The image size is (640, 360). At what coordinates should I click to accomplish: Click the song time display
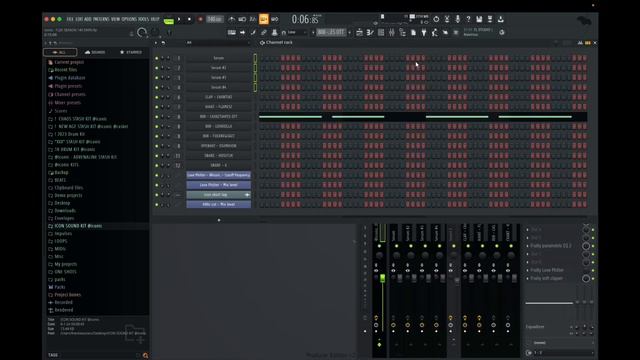[306, 19]
